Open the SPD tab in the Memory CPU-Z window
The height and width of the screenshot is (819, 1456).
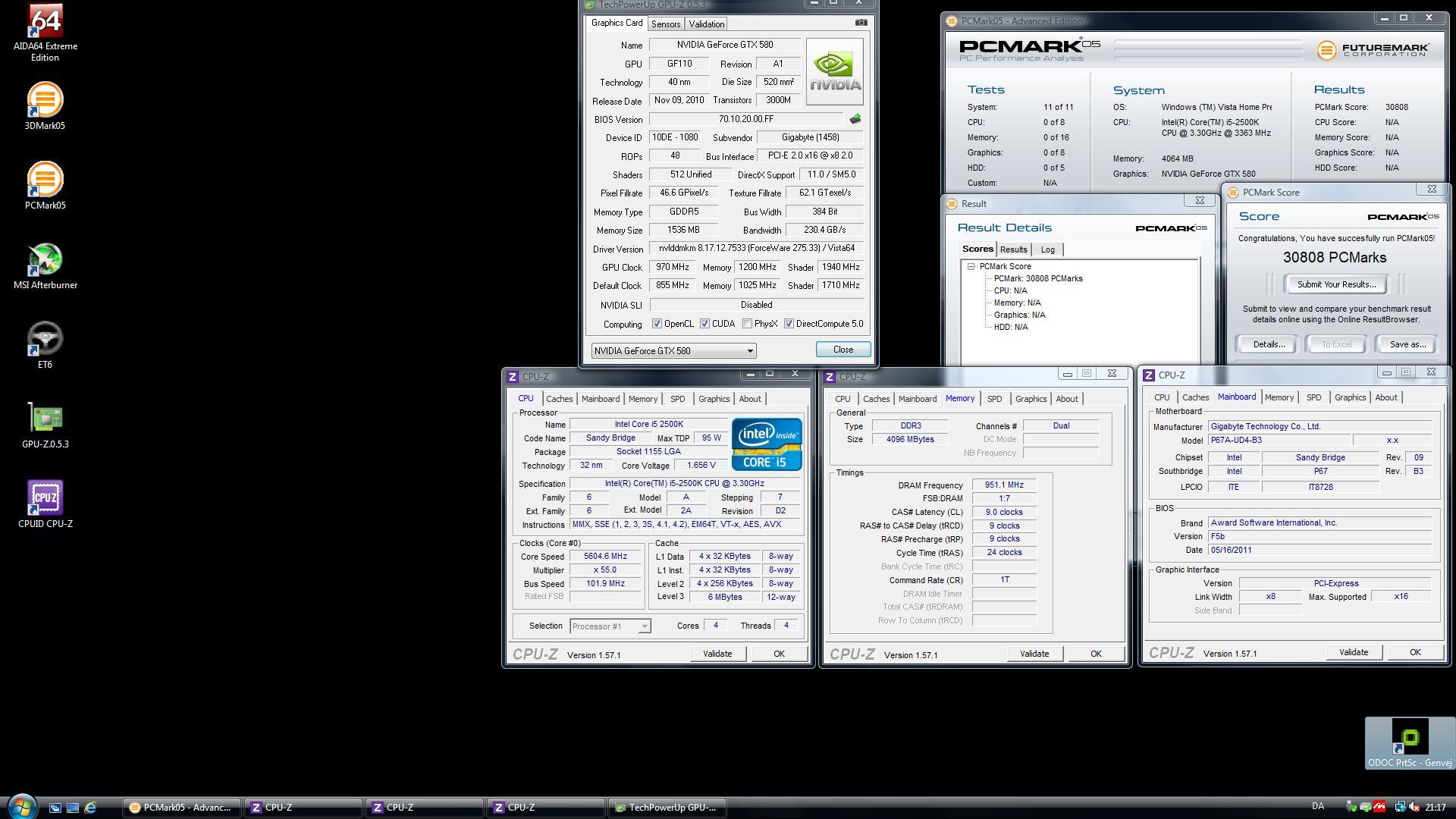click(x=994, y=399)
